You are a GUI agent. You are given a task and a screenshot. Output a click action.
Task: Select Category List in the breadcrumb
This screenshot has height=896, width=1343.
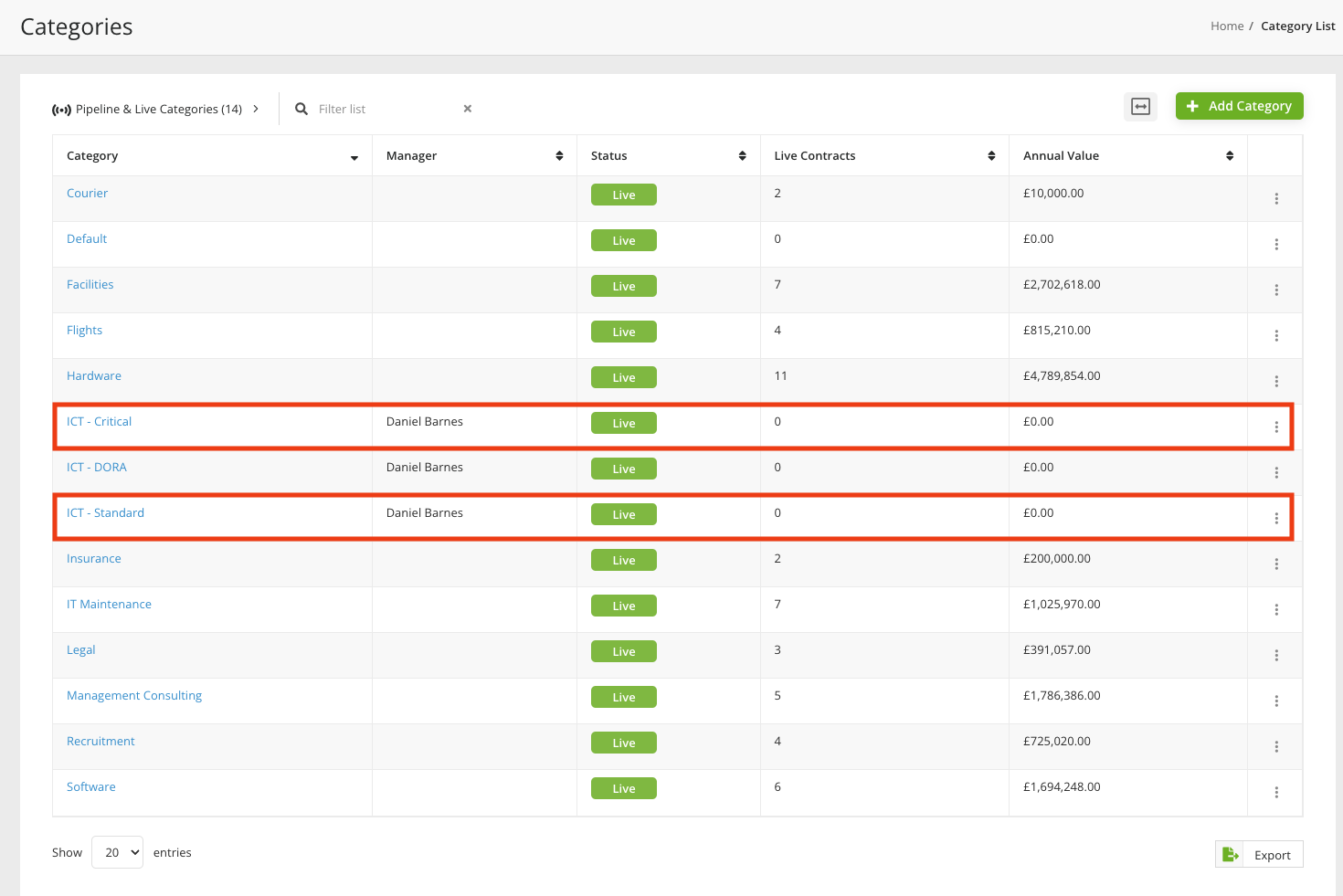[x=1297, y=26]
